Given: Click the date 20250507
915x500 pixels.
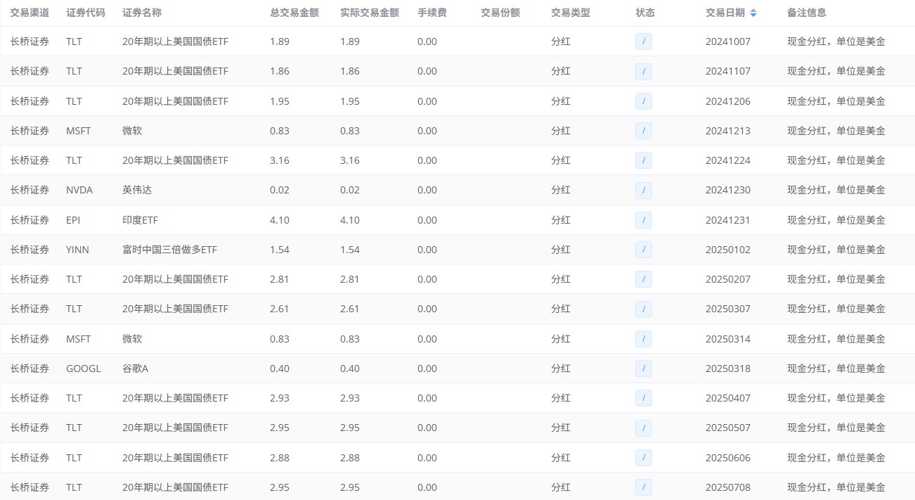Looking at the screenshot, I should pyautogui.click(x=728, y=428).
